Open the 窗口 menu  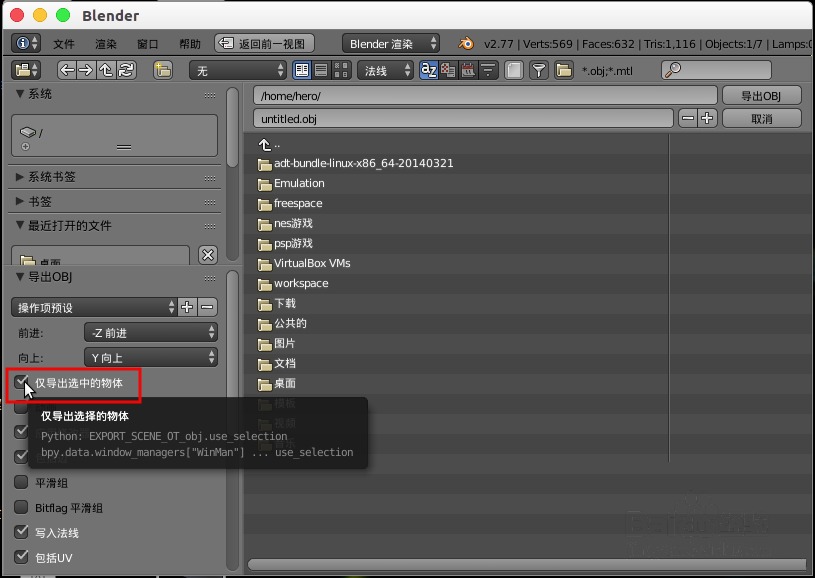click(x=147, y=44)
